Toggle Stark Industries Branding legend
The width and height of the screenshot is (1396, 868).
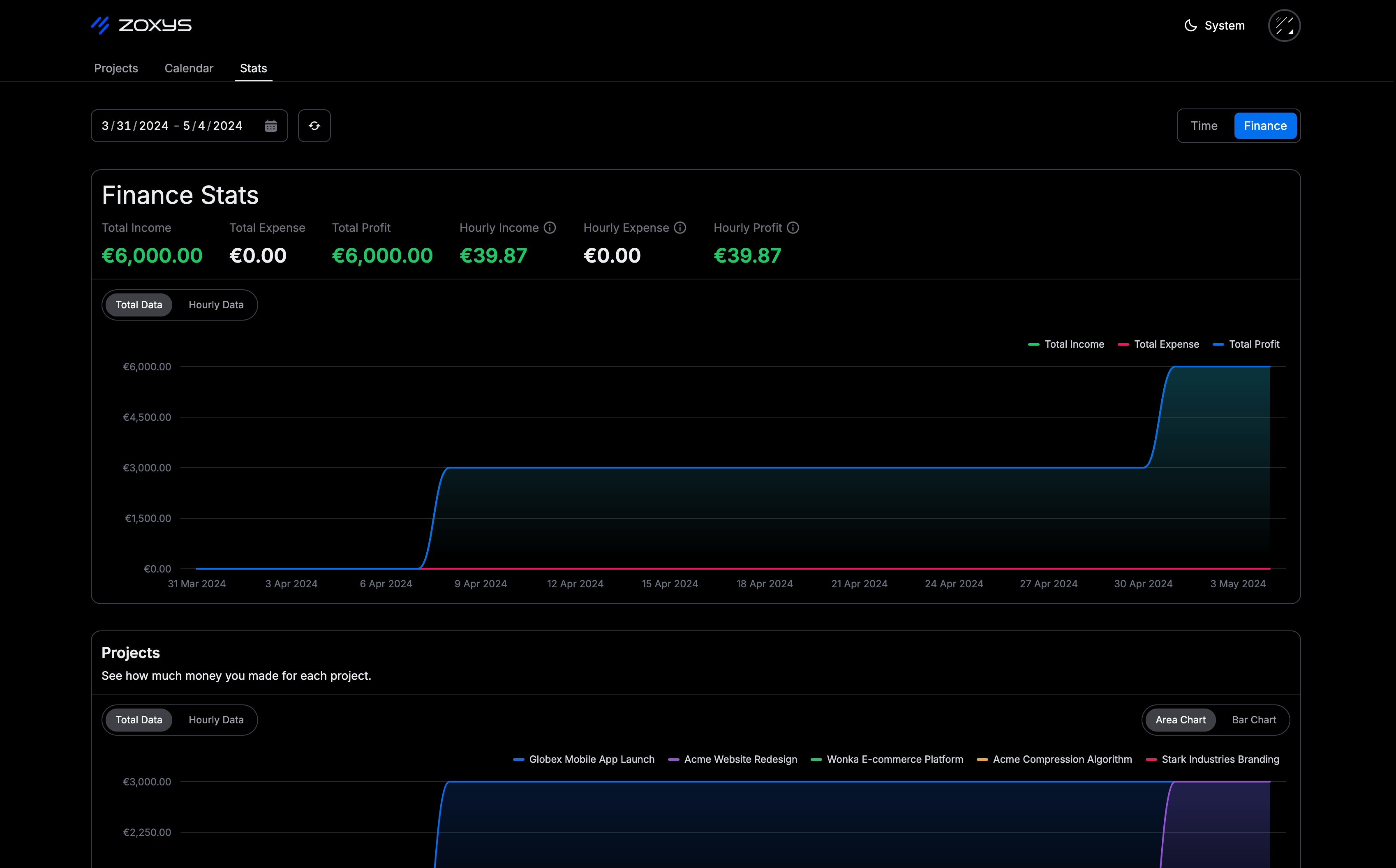[1212, 759]
